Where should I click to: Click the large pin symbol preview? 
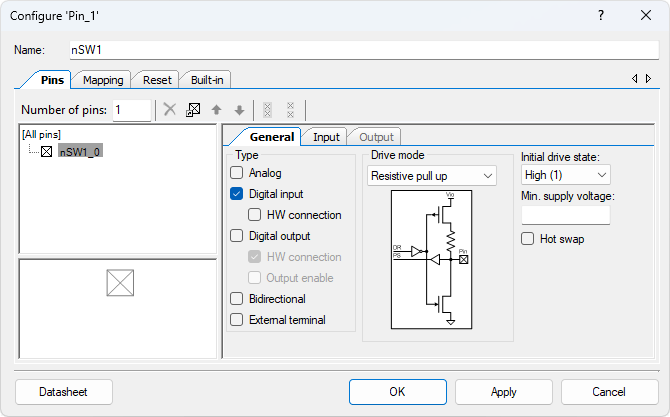click(120, 284)
